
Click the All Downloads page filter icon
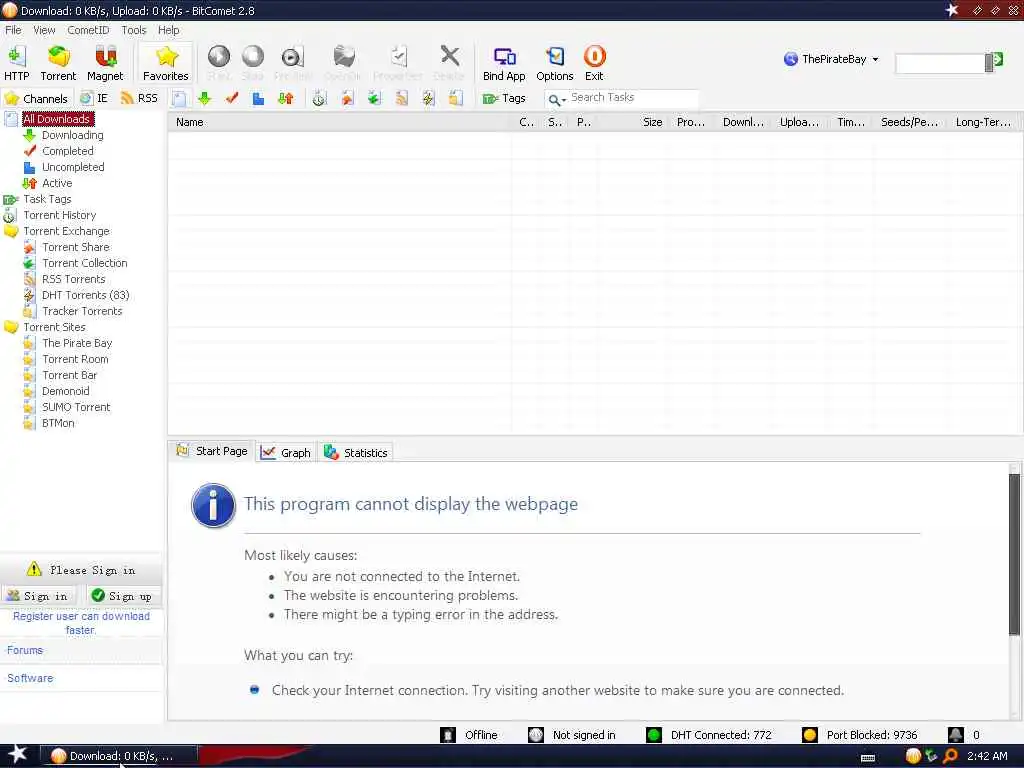tap(179, 99)
